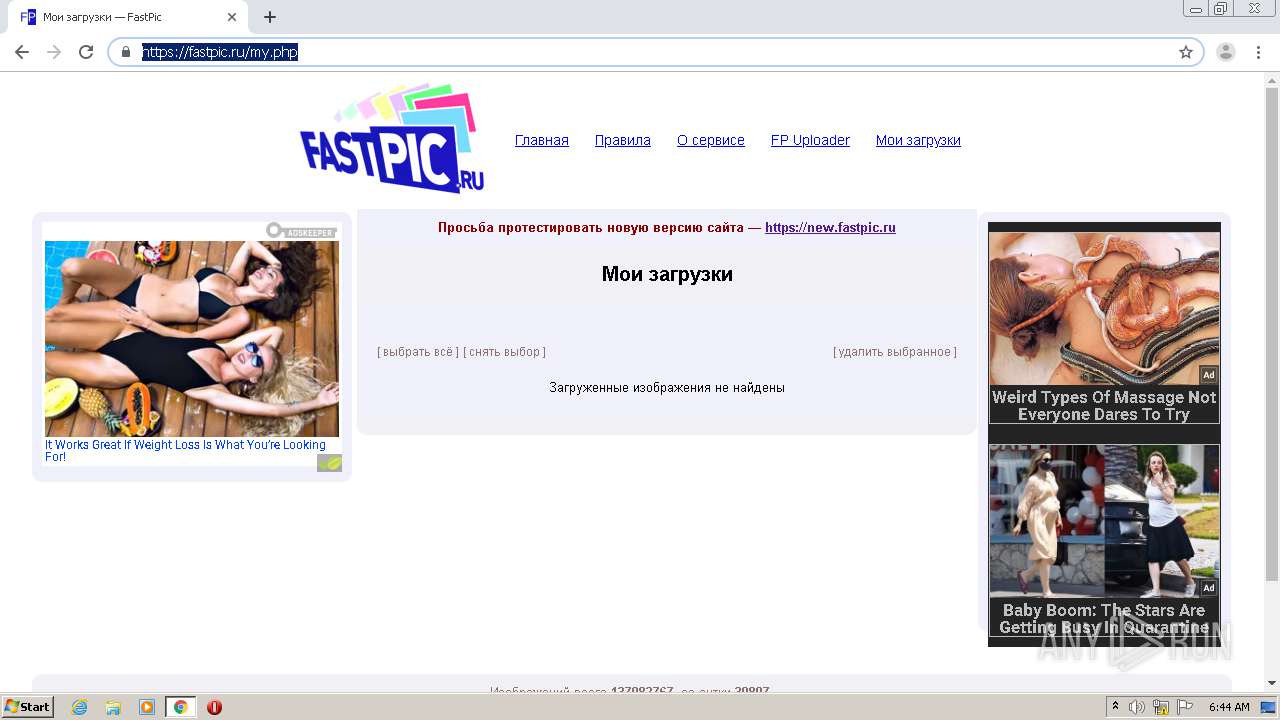Click the Show desktop tray icon
Image resolution: width=1280 pixels, height=720 pixels.
click(1268, 707)
